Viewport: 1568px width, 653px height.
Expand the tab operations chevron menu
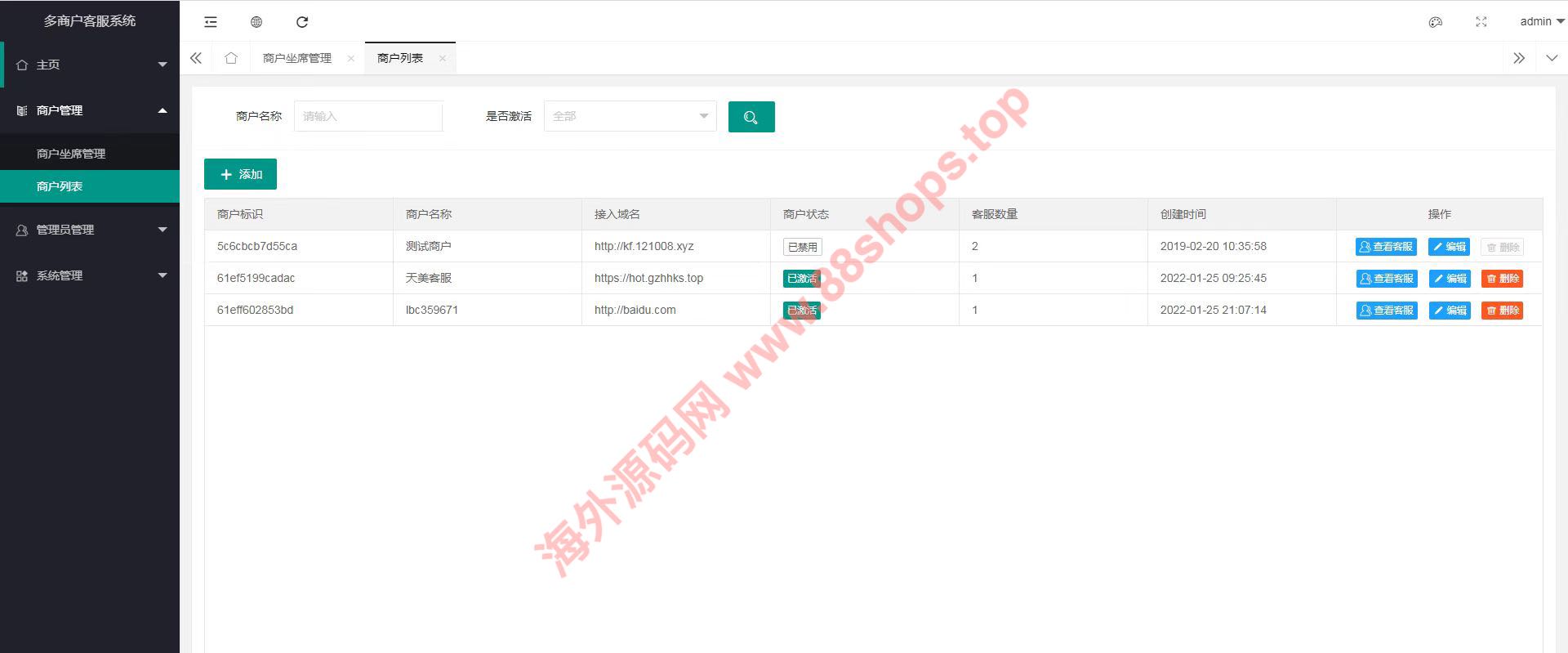(x=1551, y=58)
